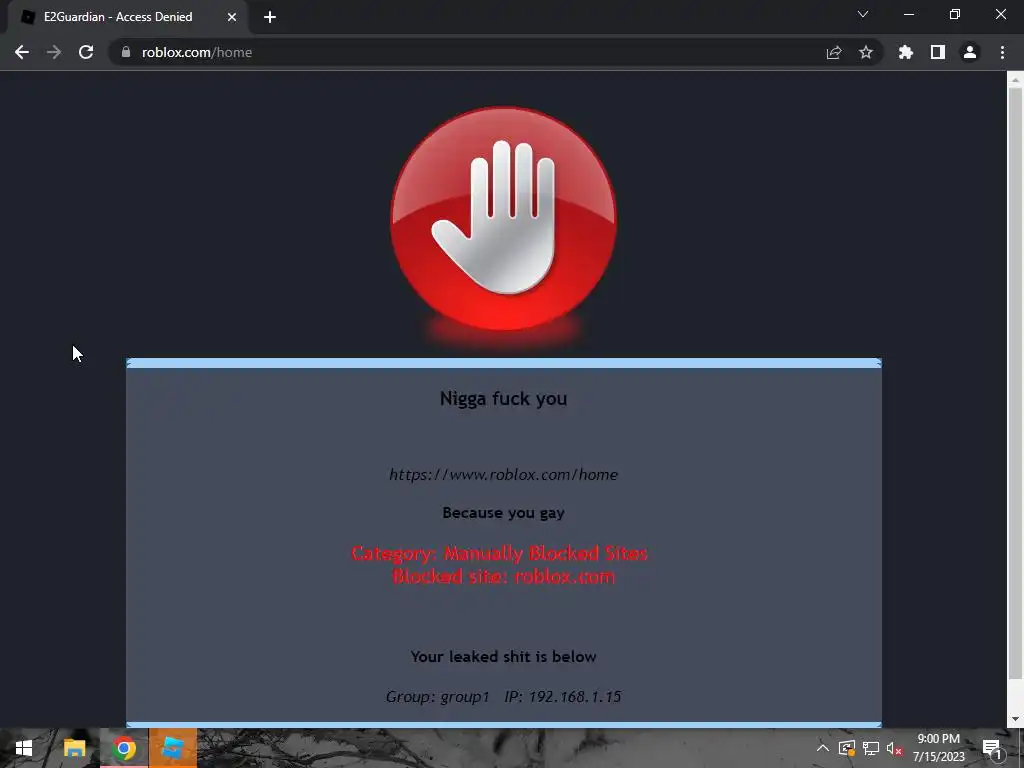Click the page's vertical scrollbar thumb

1015,382
